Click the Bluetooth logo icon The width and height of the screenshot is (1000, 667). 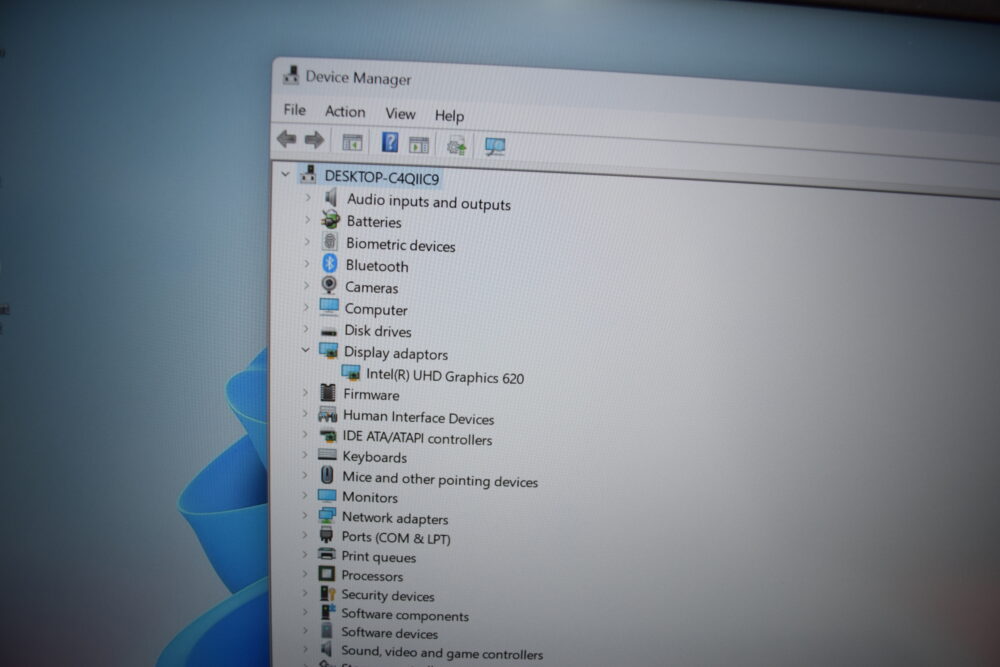pyautogui.click(x=330, y=263)
